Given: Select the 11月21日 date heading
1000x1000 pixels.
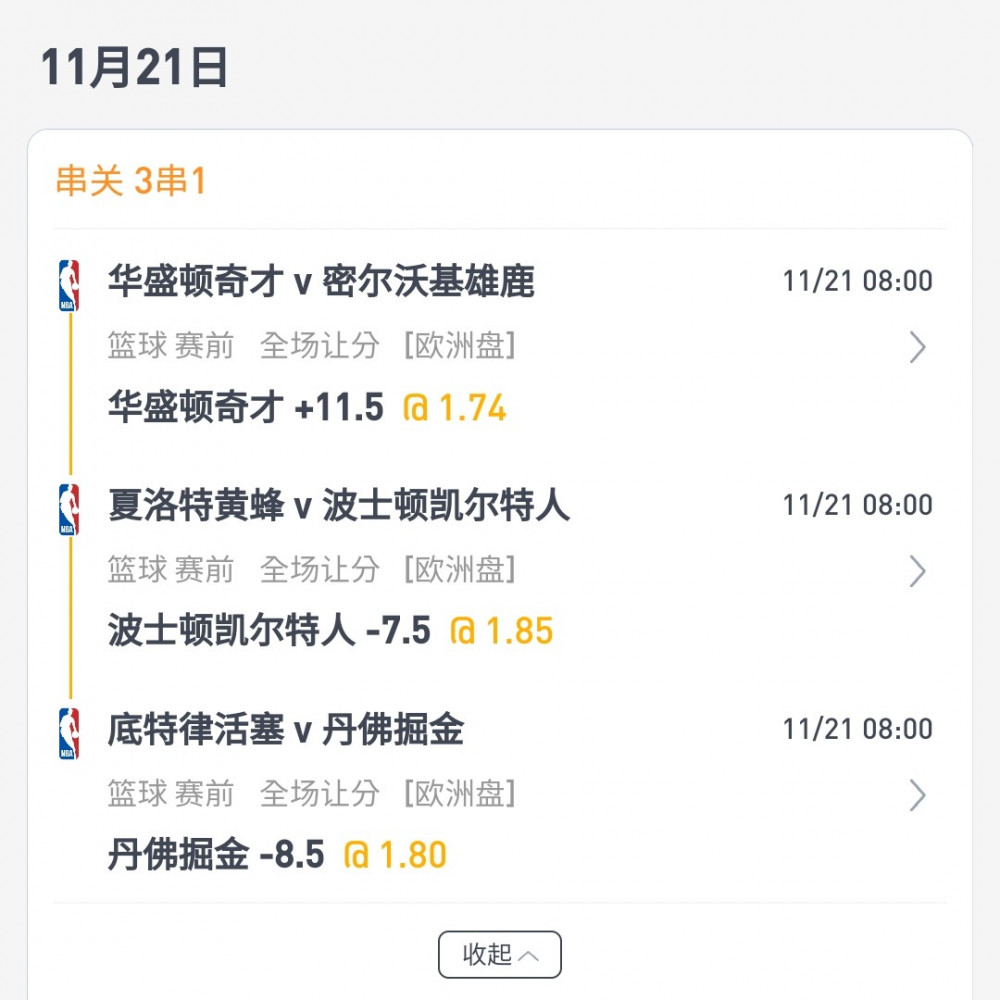Looking at the screenshot, I should point(134,67).
